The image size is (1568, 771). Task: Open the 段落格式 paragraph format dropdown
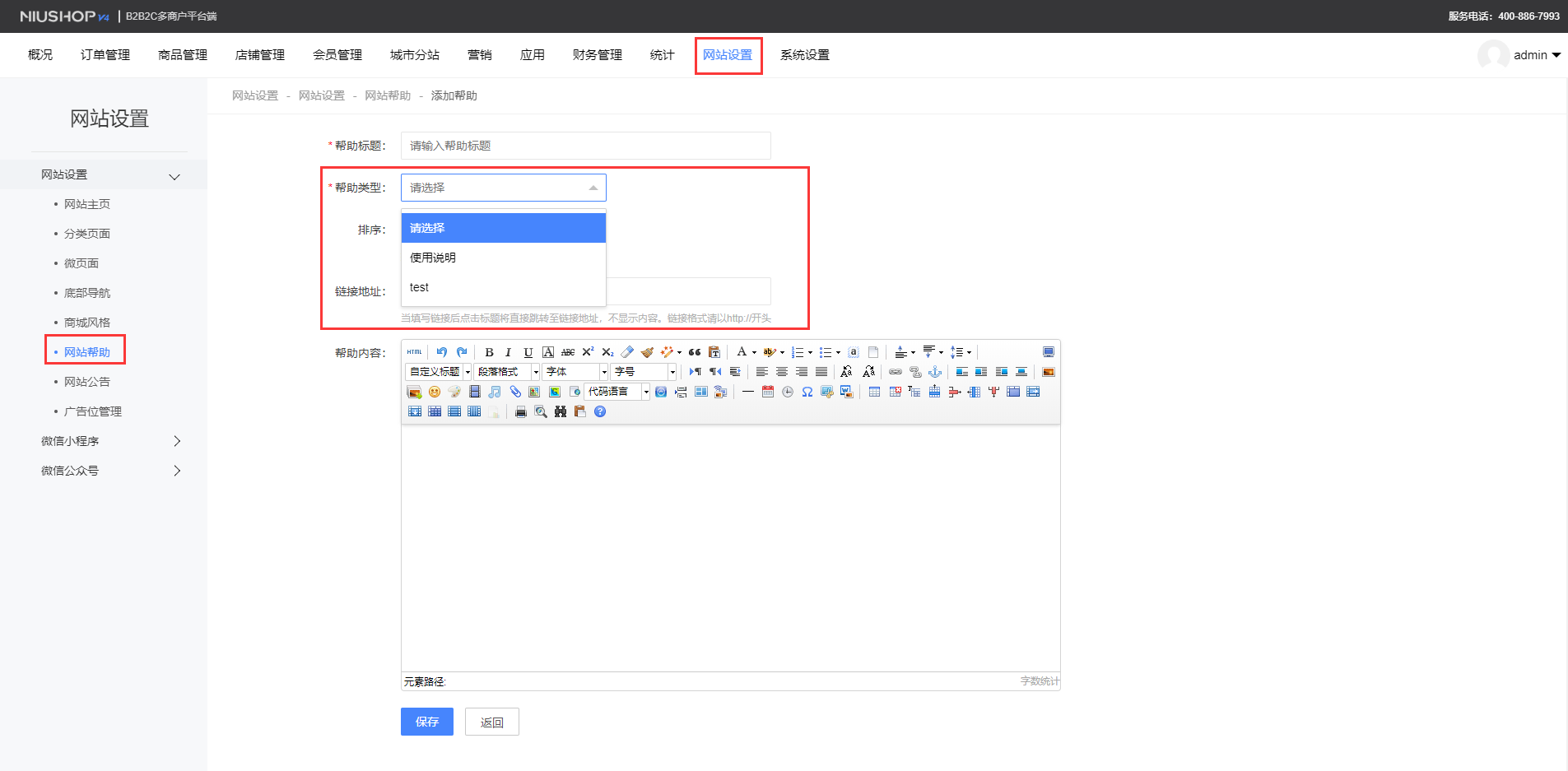pos(507,372)
